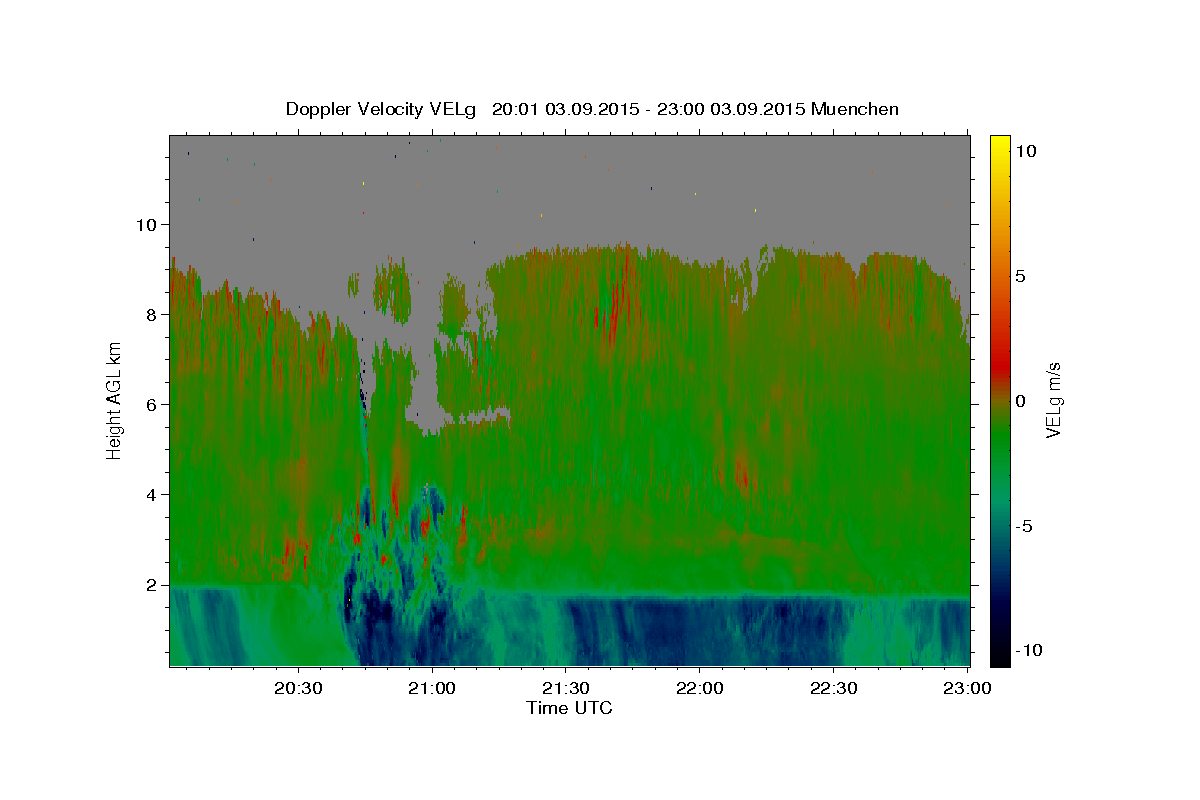Click the 21:30 time tick label
Viewport: 1200px width, 800px height.
click(x=566, y=688)
